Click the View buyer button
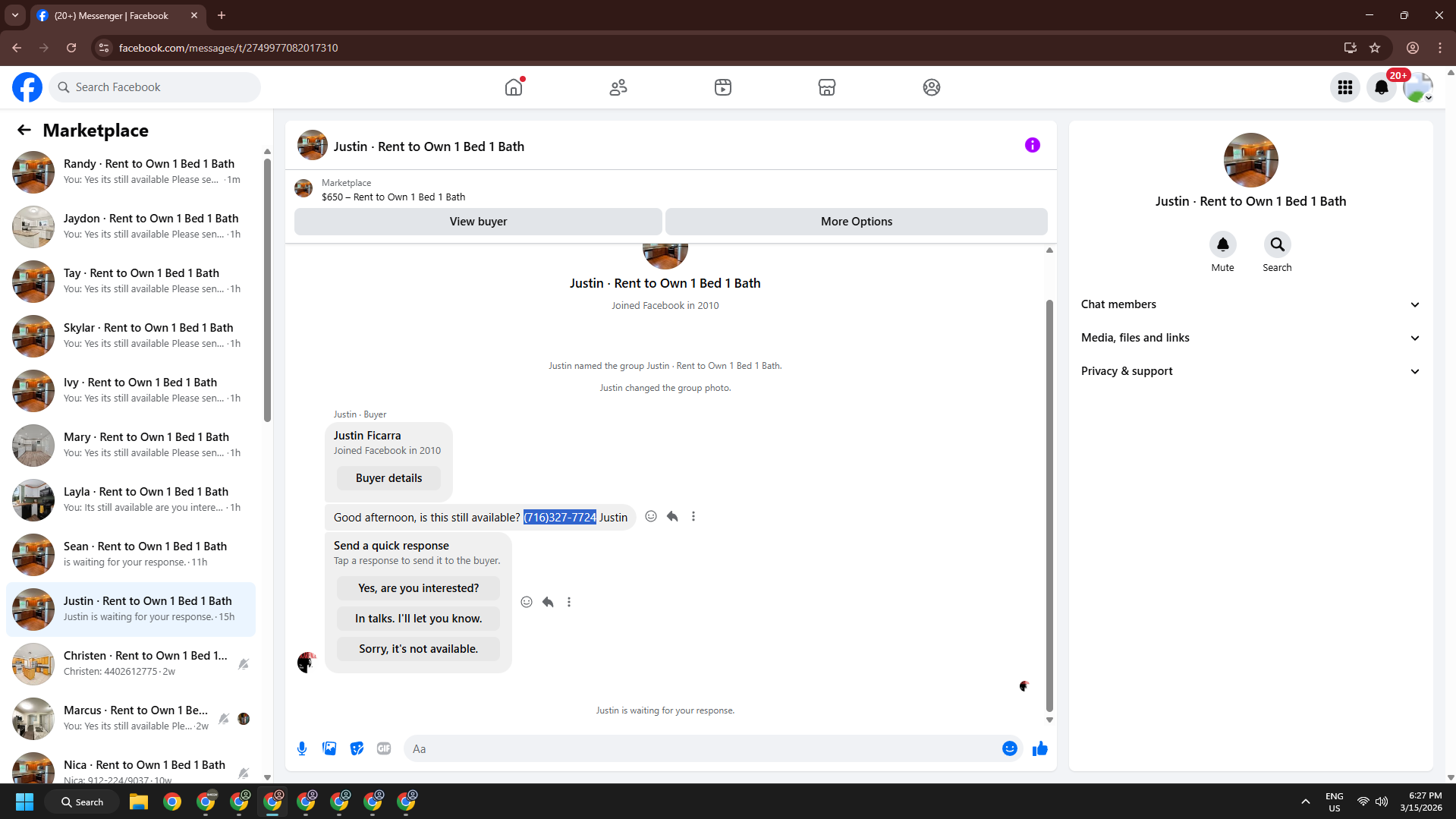Viewport: 1456px width, 819px height. [x=478, y=222]
